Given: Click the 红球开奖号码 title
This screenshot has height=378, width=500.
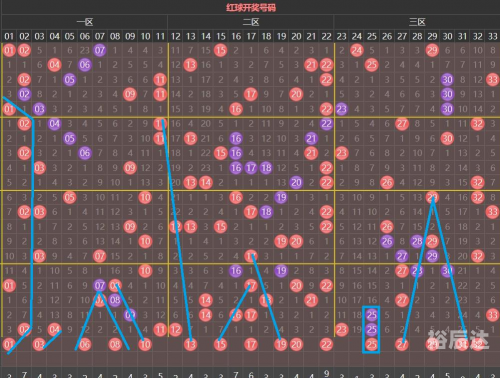Looking at the screenshot, I should point(251,7).
